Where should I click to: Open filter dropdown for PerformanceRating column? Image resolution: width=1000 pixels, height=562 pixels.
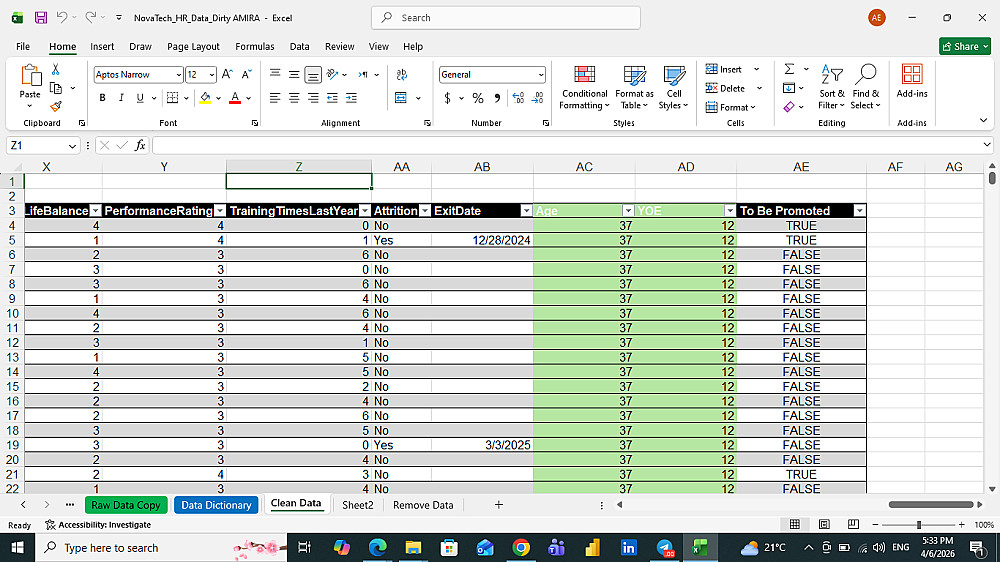[220, 211]
